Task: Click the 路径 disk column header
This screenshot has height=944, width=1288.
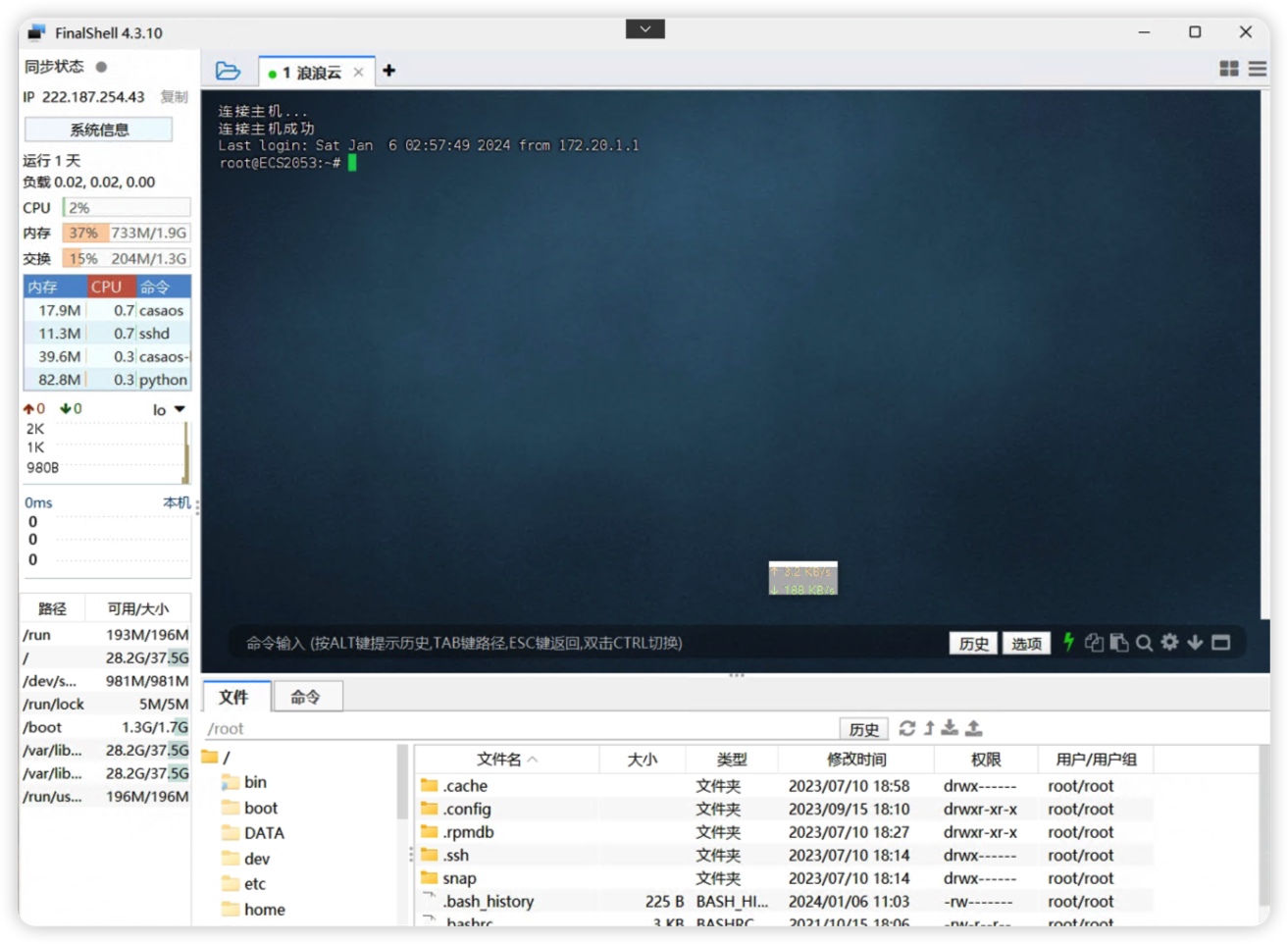Action: (x=52, y=608)
